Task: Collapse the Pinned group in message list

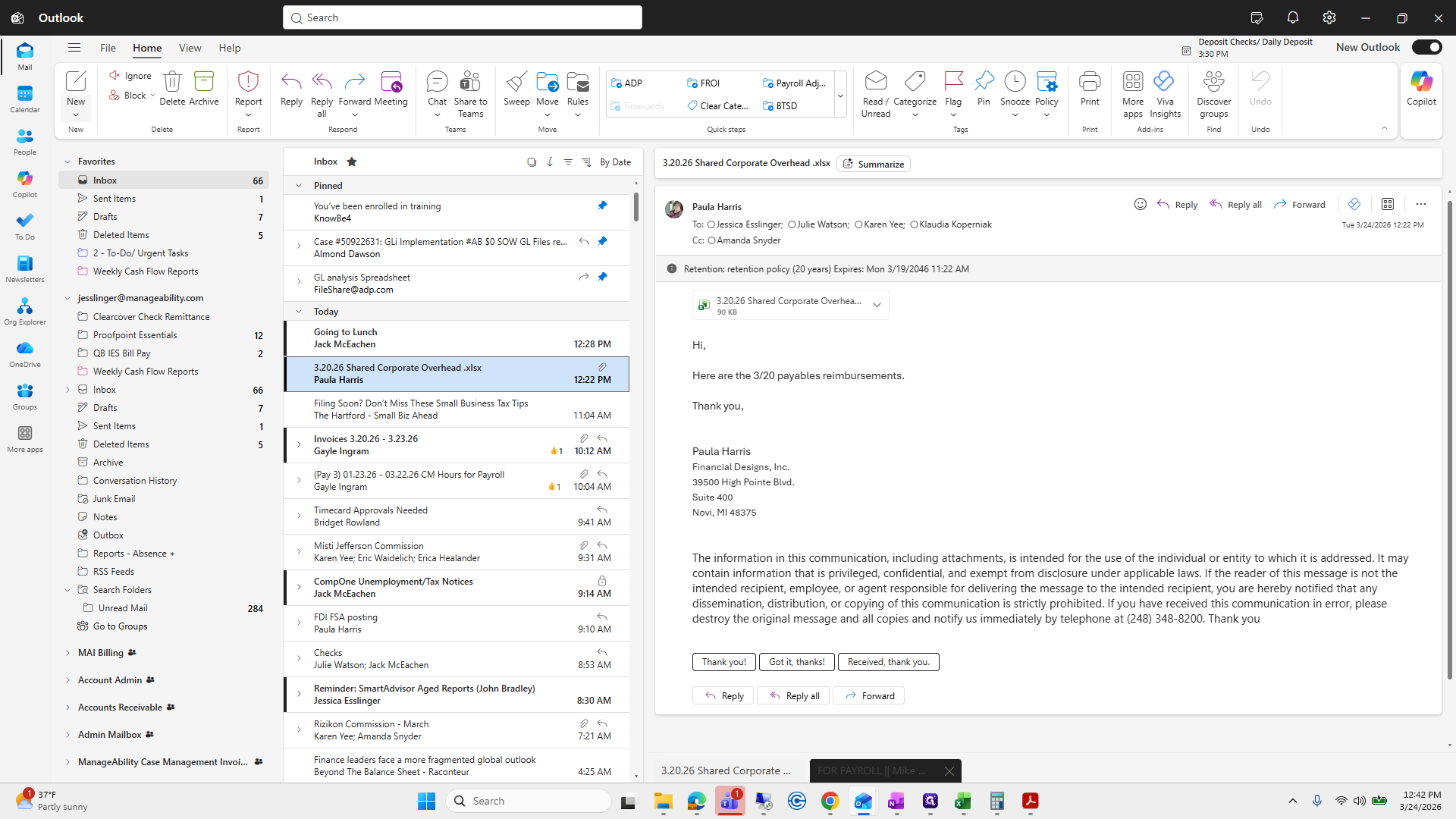Action: [299, 186]
